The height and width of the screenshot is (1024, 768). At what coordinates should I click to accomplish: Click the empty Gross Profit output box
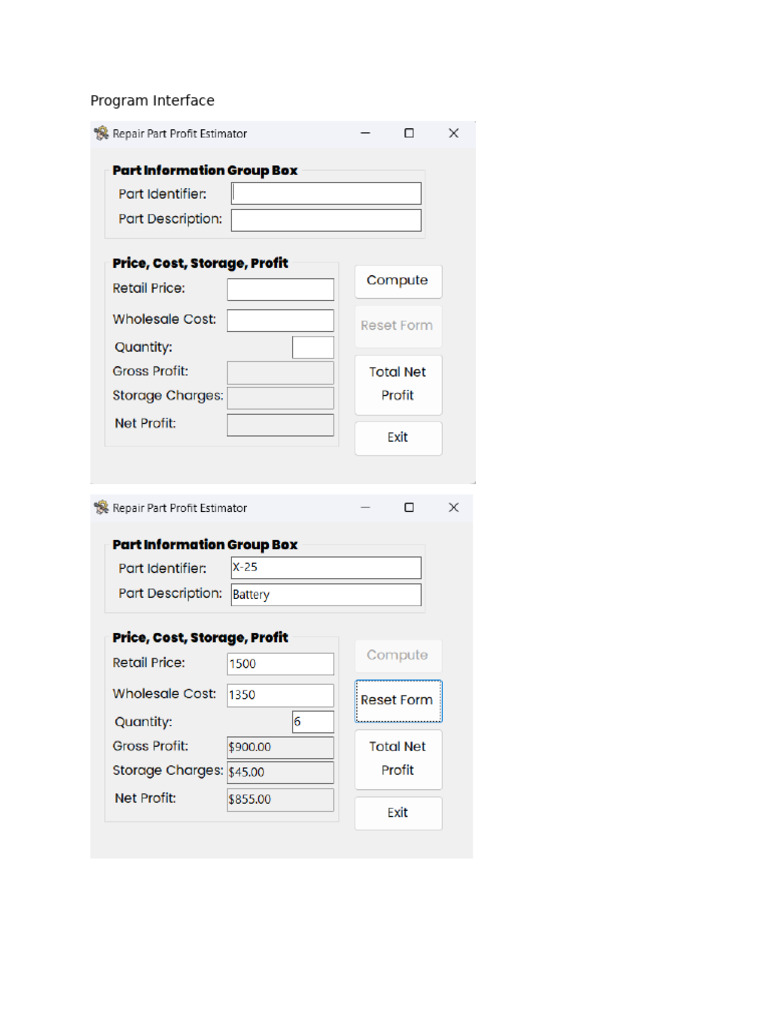280,373
